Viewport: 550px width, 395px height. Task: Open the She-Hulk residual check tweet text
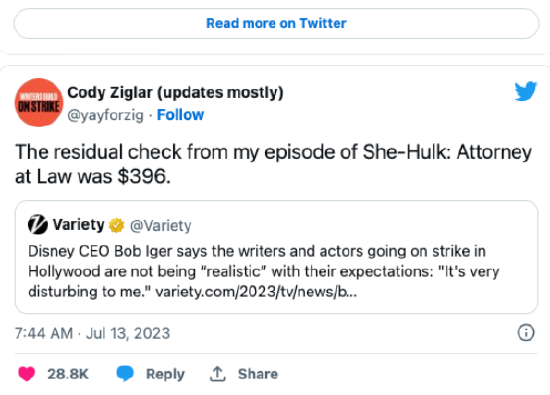pos(274,164)
